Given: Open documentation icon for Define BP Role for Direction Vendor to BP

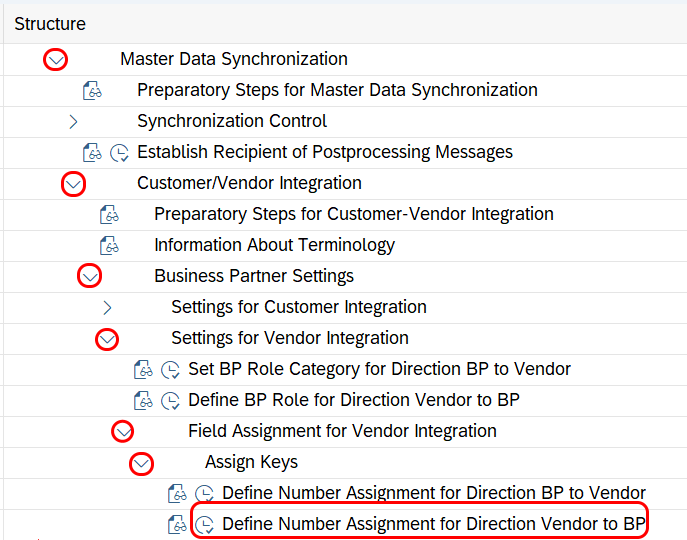Looking at the screenshot, I should [143, 401].
